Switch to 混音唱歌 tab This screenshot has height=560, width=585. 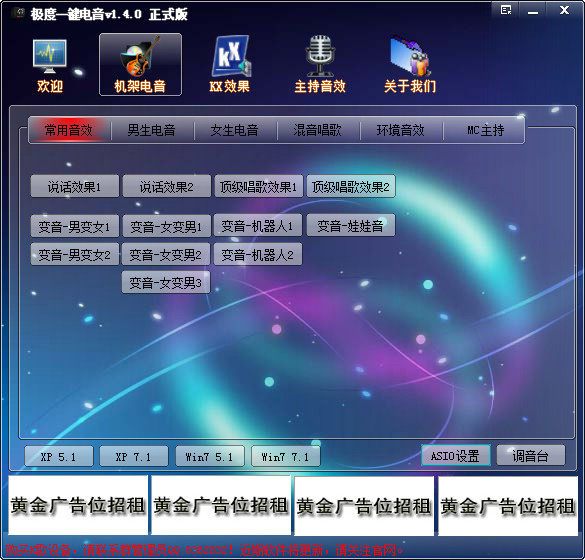tap(317, 130)
